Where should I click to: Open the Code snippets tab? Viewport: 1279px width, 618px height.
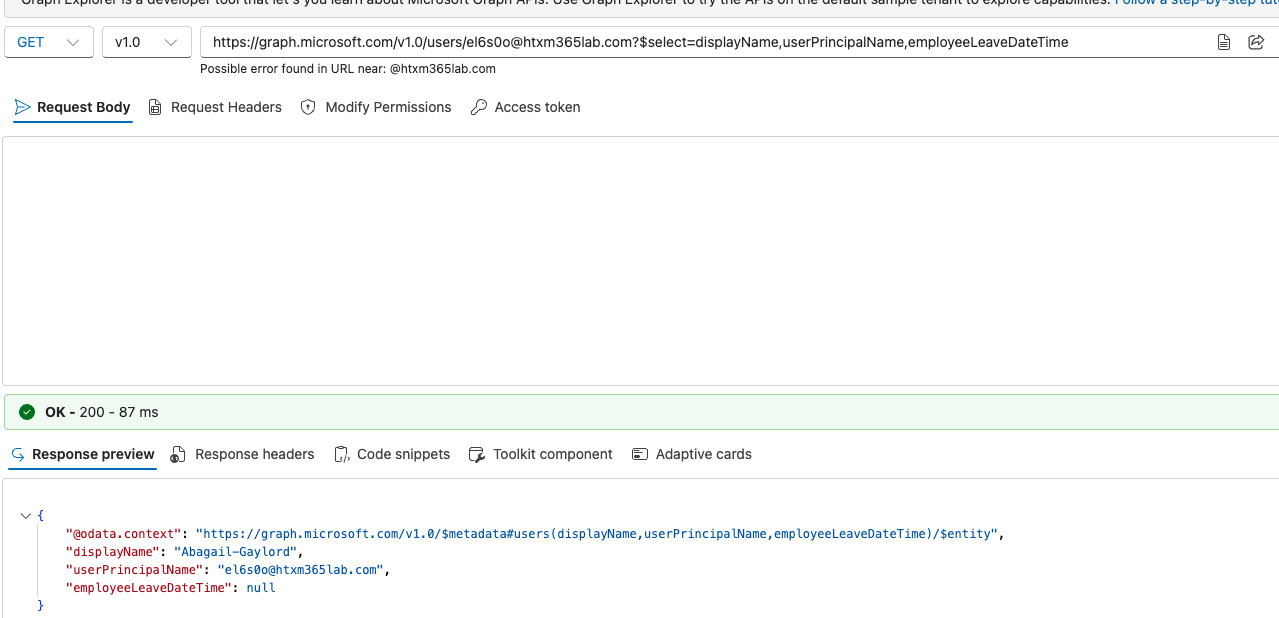pos(392,454)
